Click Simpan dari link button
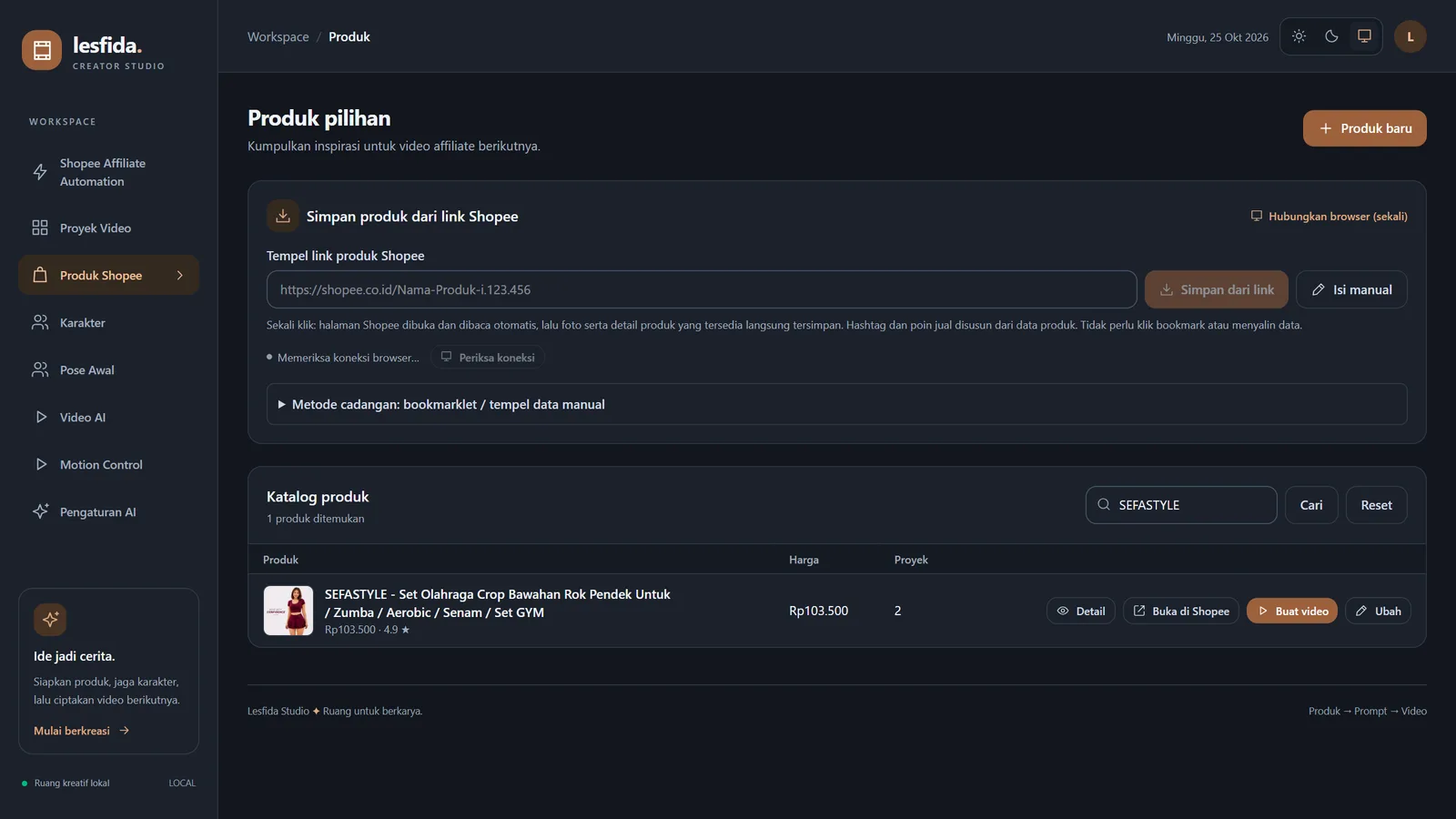Image resolution: width=1456 pixels, height=819 pixels. 1217,289
